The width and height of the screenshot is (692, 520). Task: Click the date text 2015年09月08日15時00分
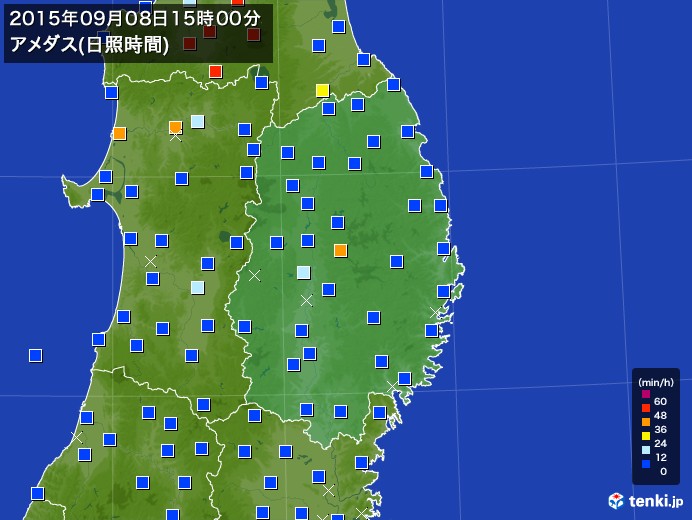135,19
